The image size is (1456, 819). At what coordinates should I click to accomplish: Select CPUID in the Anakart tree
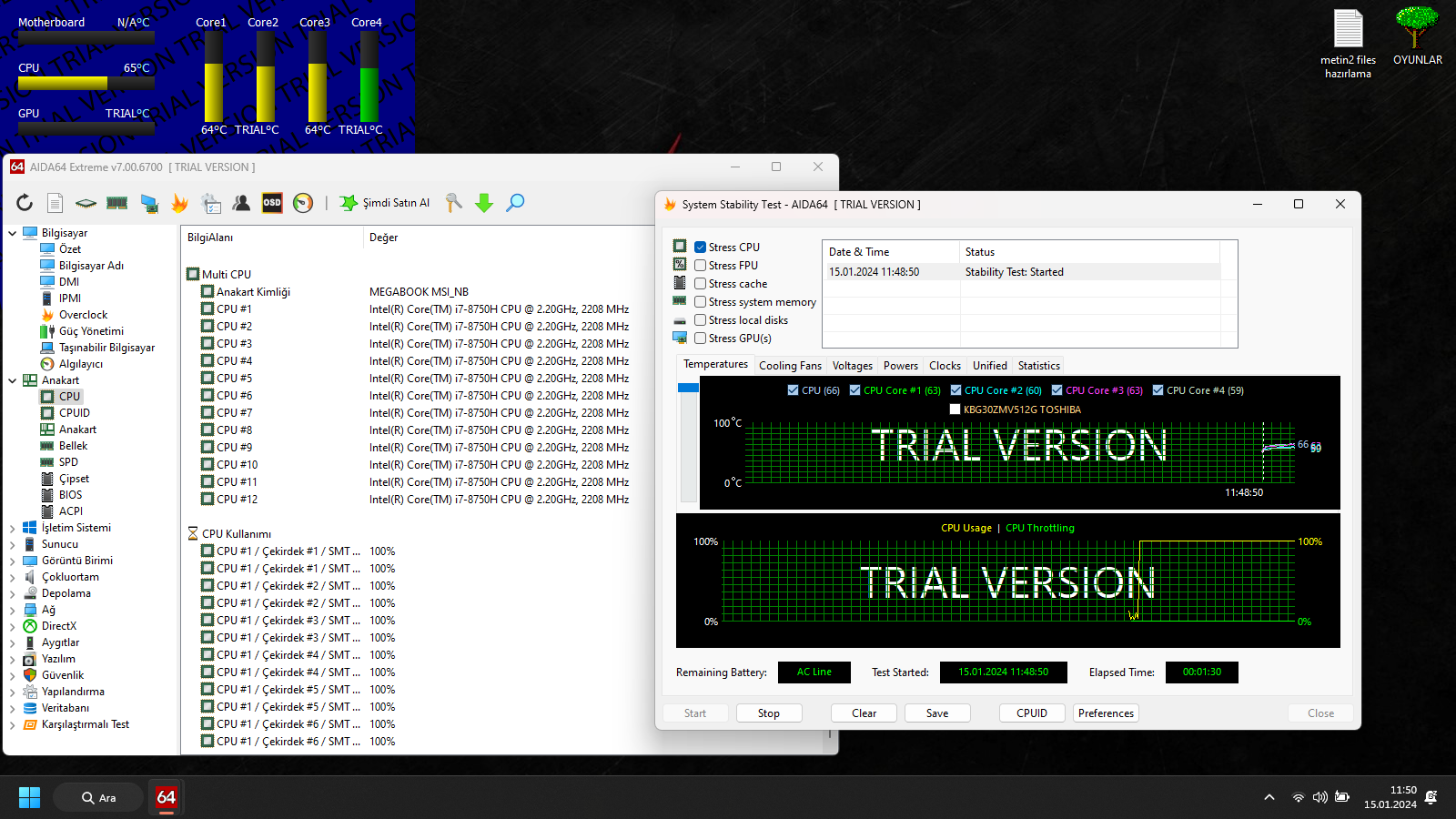click(x=75, y=413)
